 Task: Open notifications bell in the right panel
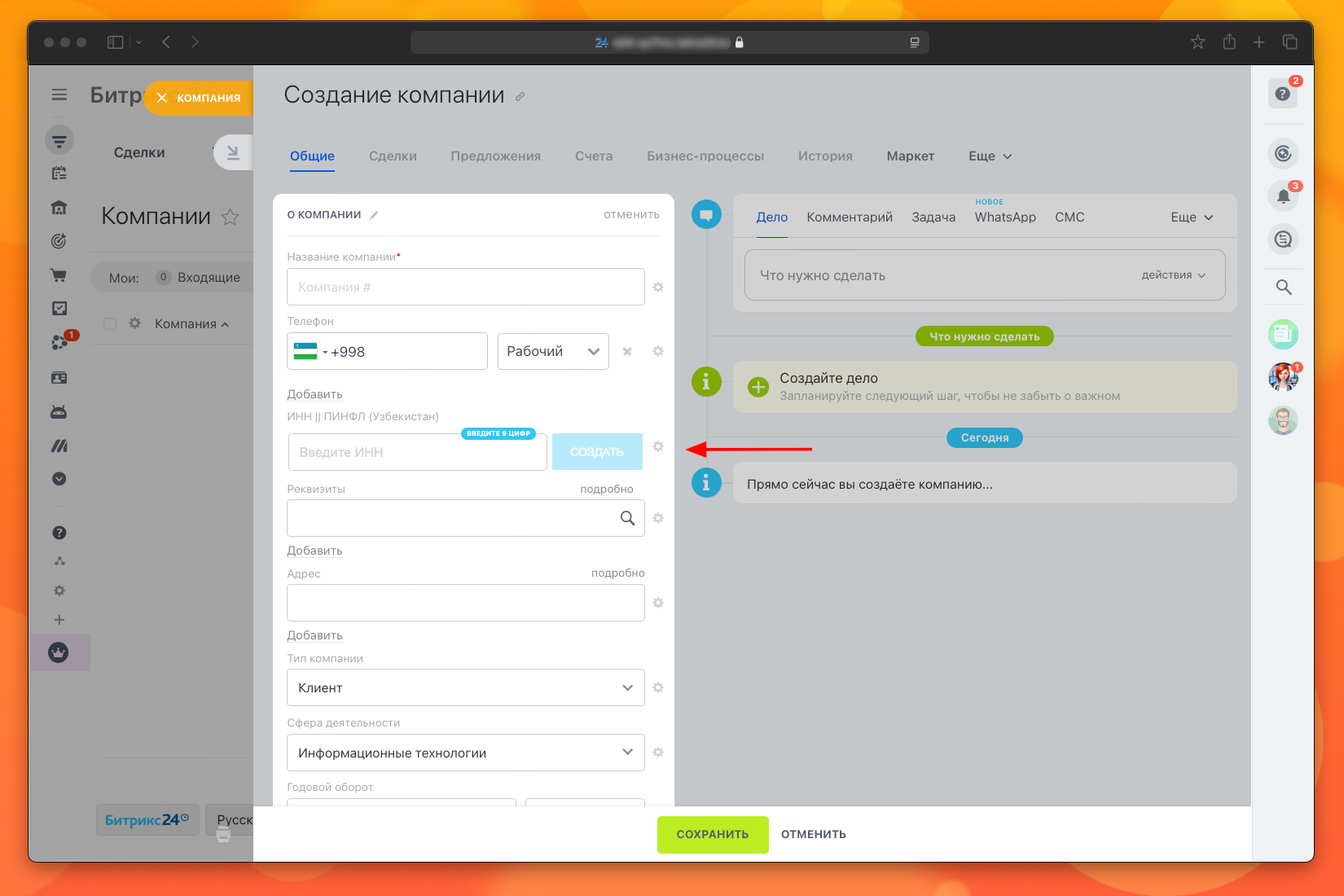pos(1283,196)
